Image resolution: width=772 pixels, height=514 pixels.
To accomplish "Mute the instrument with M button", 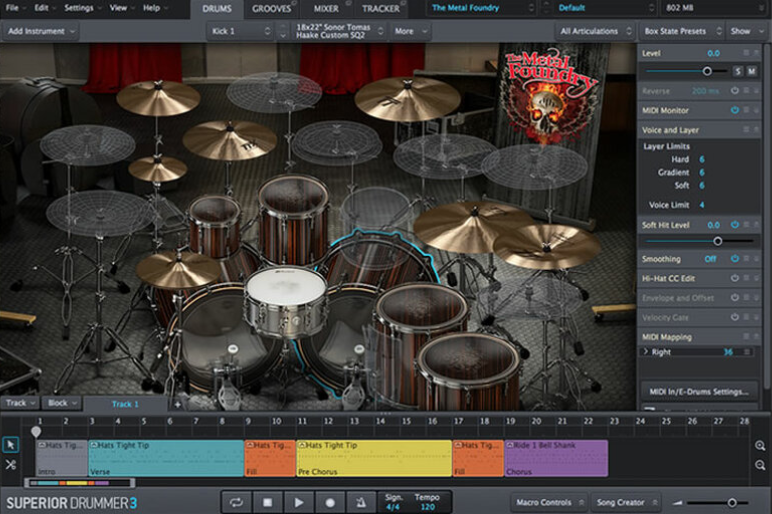I will [751, 71].
